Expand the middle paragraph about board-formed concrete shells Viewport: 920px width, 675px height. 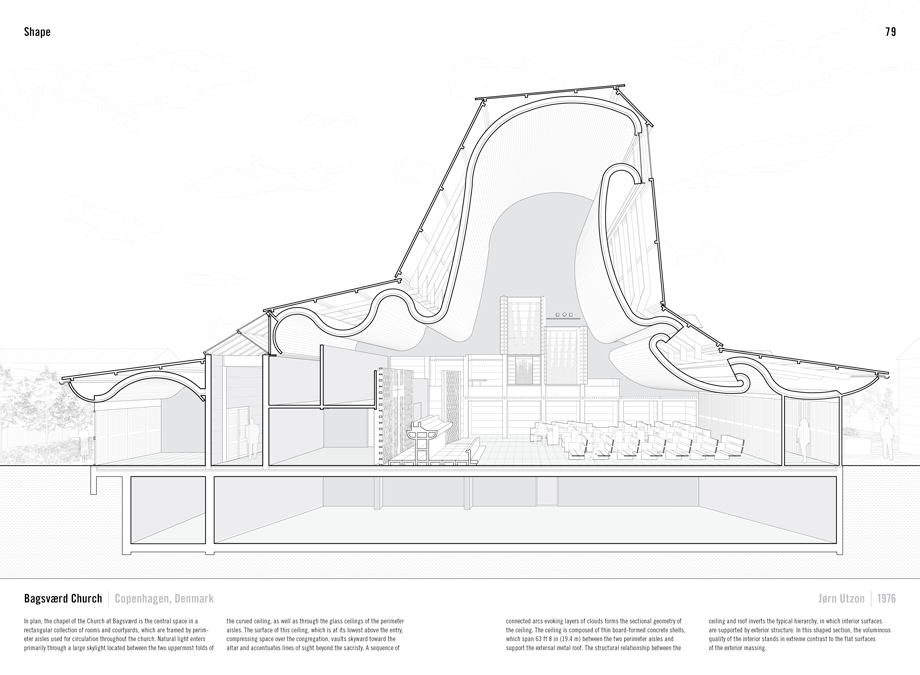point(595,640)
